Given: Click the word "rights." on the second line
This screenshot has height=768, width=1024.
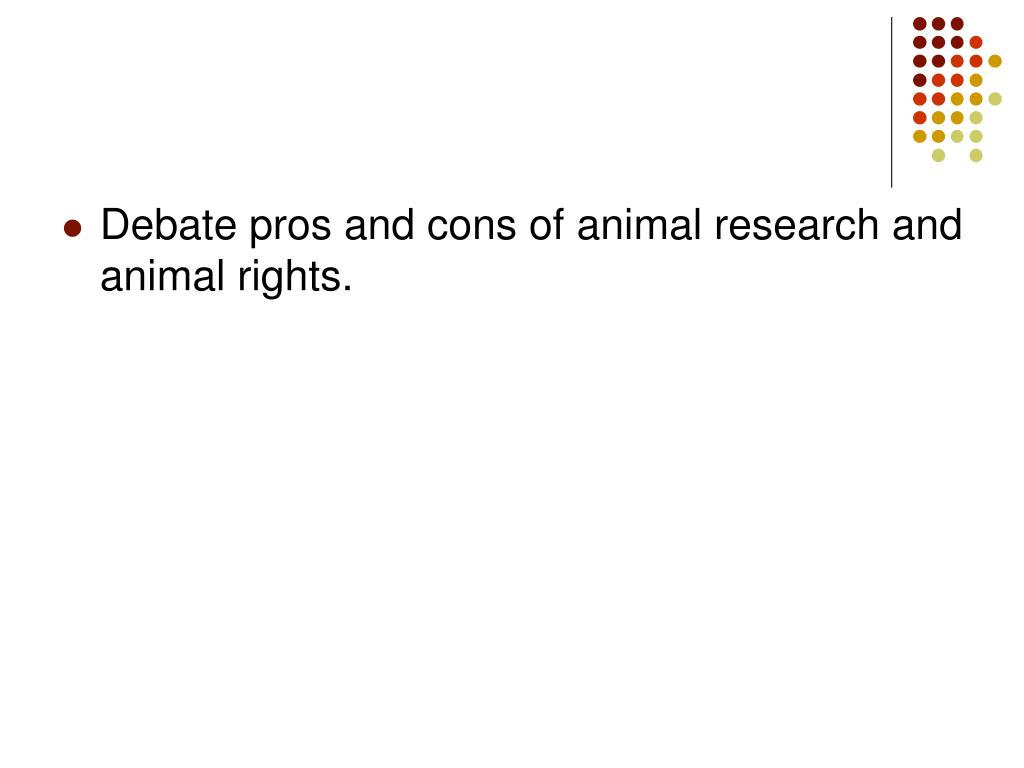Looking at the screenshot, I should pos(295,277).
